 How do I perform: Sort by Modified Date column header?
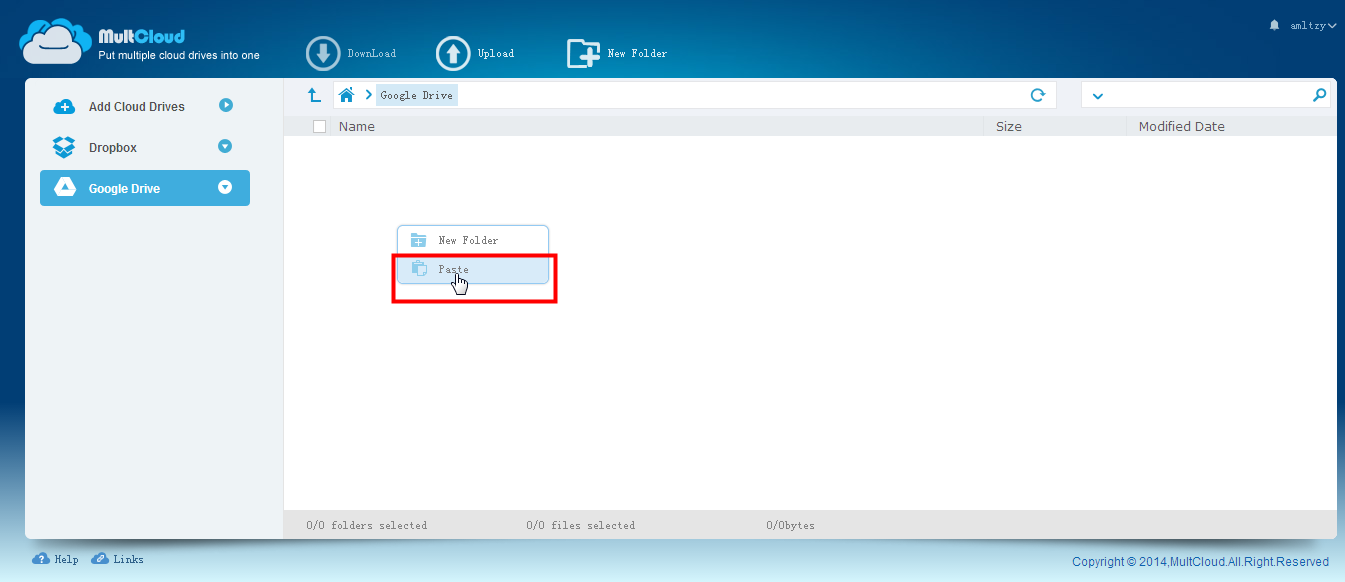(1182, 126)
